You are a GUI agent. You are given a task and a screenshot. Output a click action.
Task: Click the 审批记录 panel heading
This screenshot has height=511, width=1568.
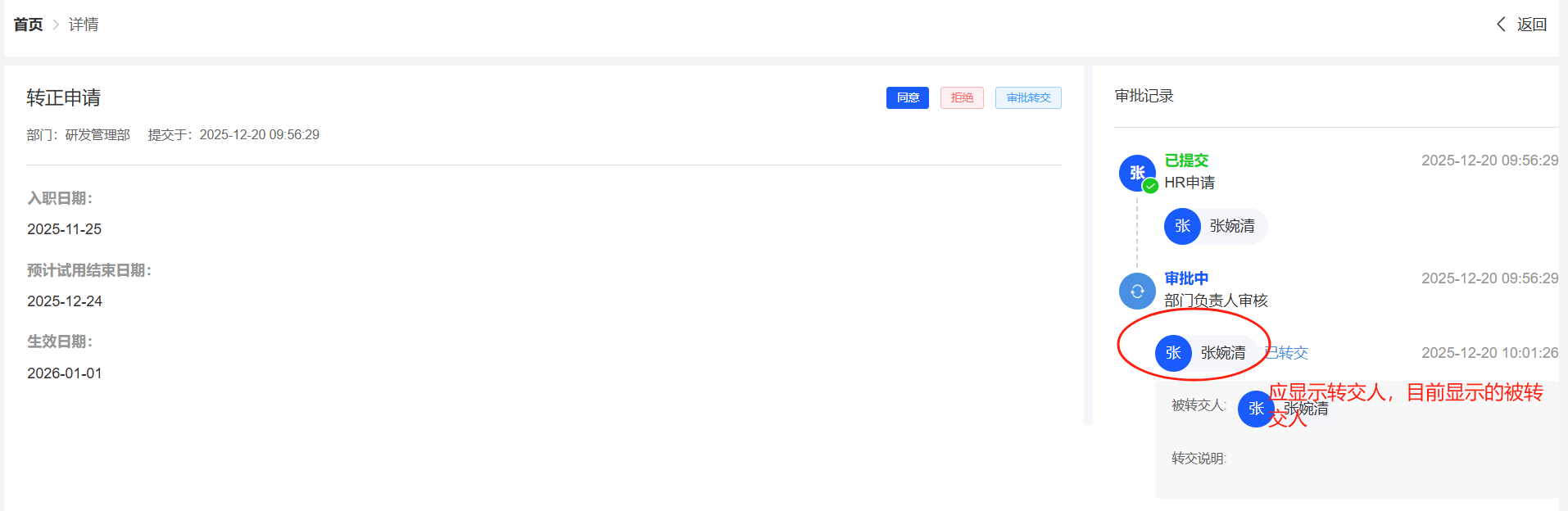tap(1144, 96)
